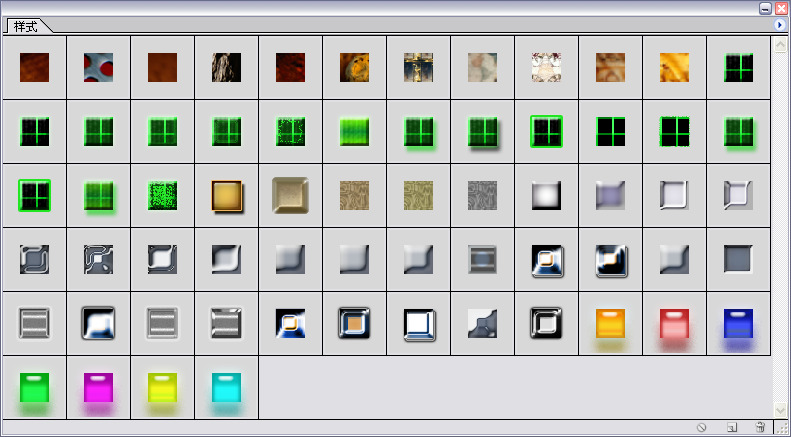
Task: Open the Styles panel flyout menu arrow
Action: pos(779,24)
